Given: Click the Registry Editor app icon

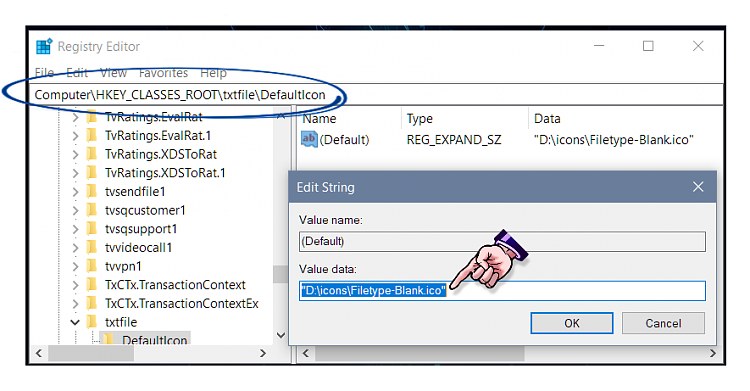Looking at the screenshot, I should tap(44, 46).
